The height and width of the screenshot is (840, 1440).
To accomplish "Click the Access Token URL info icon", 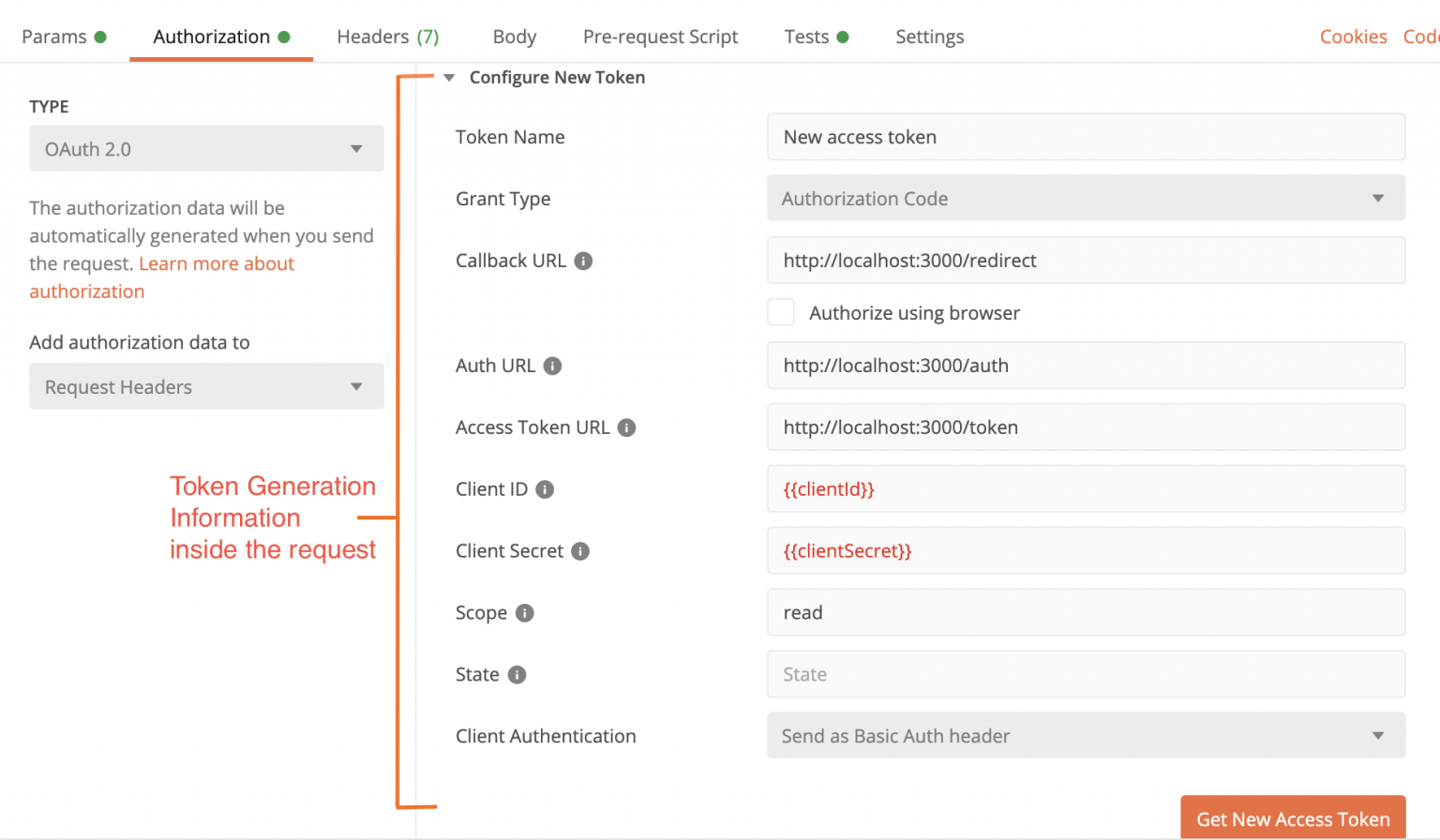I will (626, 427).
